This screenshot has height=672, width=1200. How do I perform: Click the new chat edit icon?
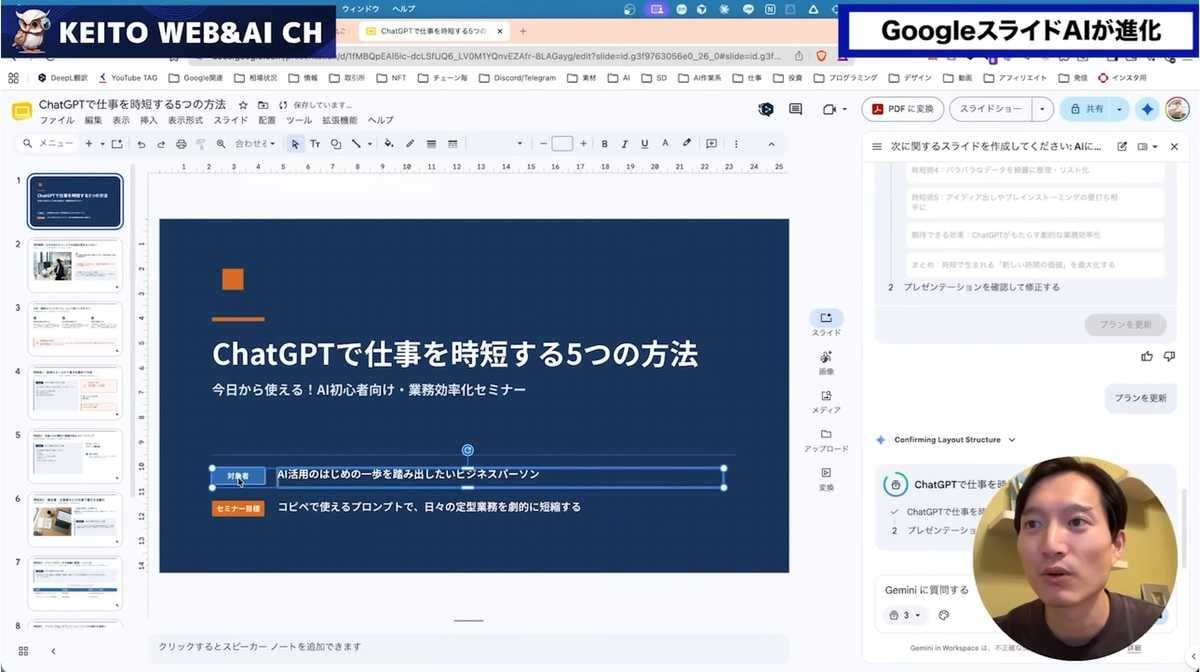tap(1122, 146)
